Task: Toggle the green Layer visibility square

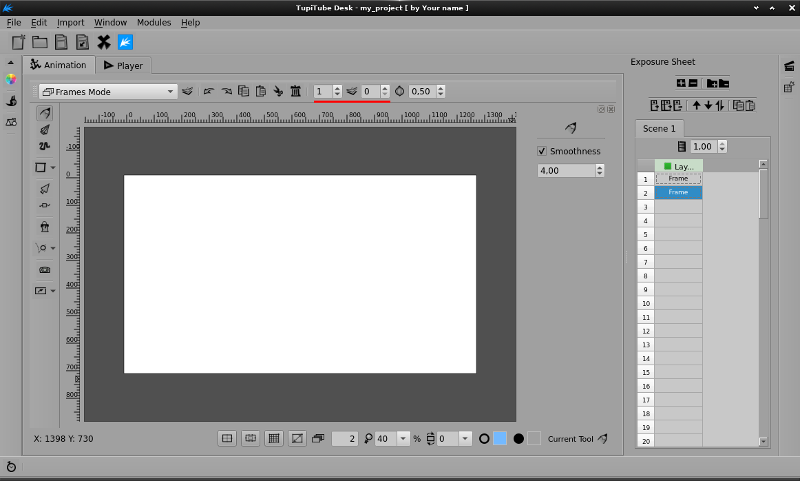Action: pos(667,166)
